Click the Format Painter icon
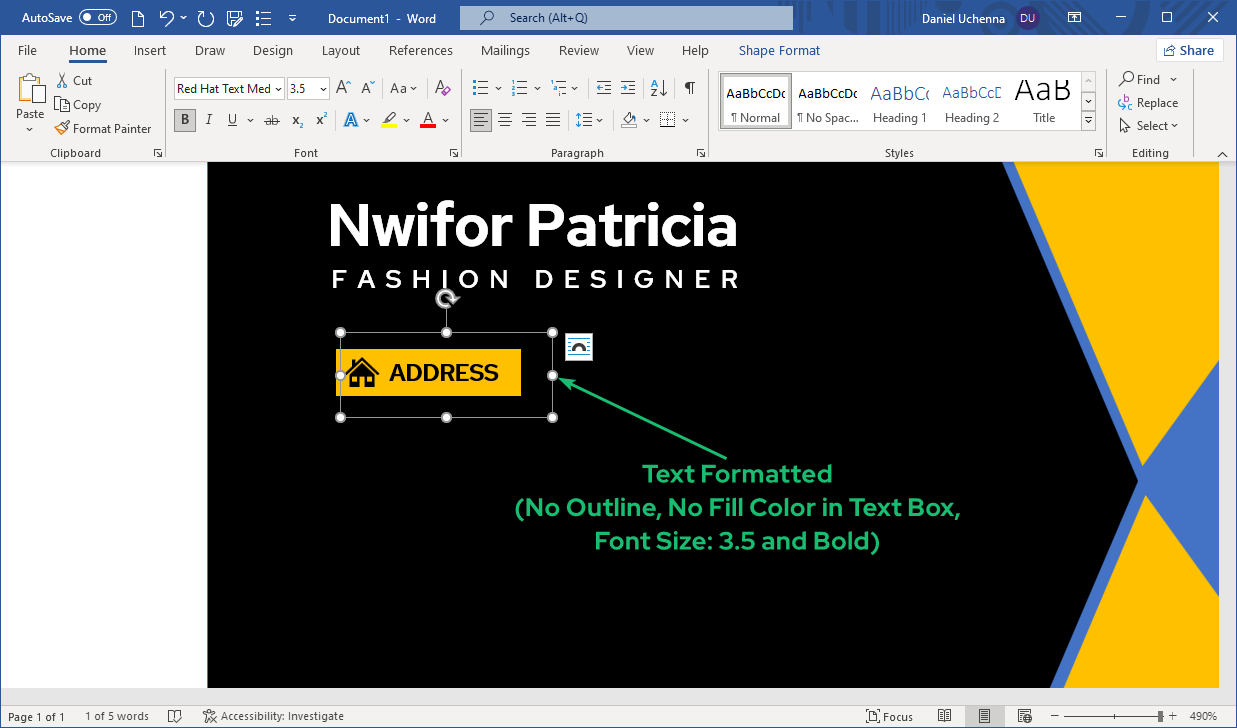Image resolution: width=1237 pixels, height=728 pixels. pos(63,128)
